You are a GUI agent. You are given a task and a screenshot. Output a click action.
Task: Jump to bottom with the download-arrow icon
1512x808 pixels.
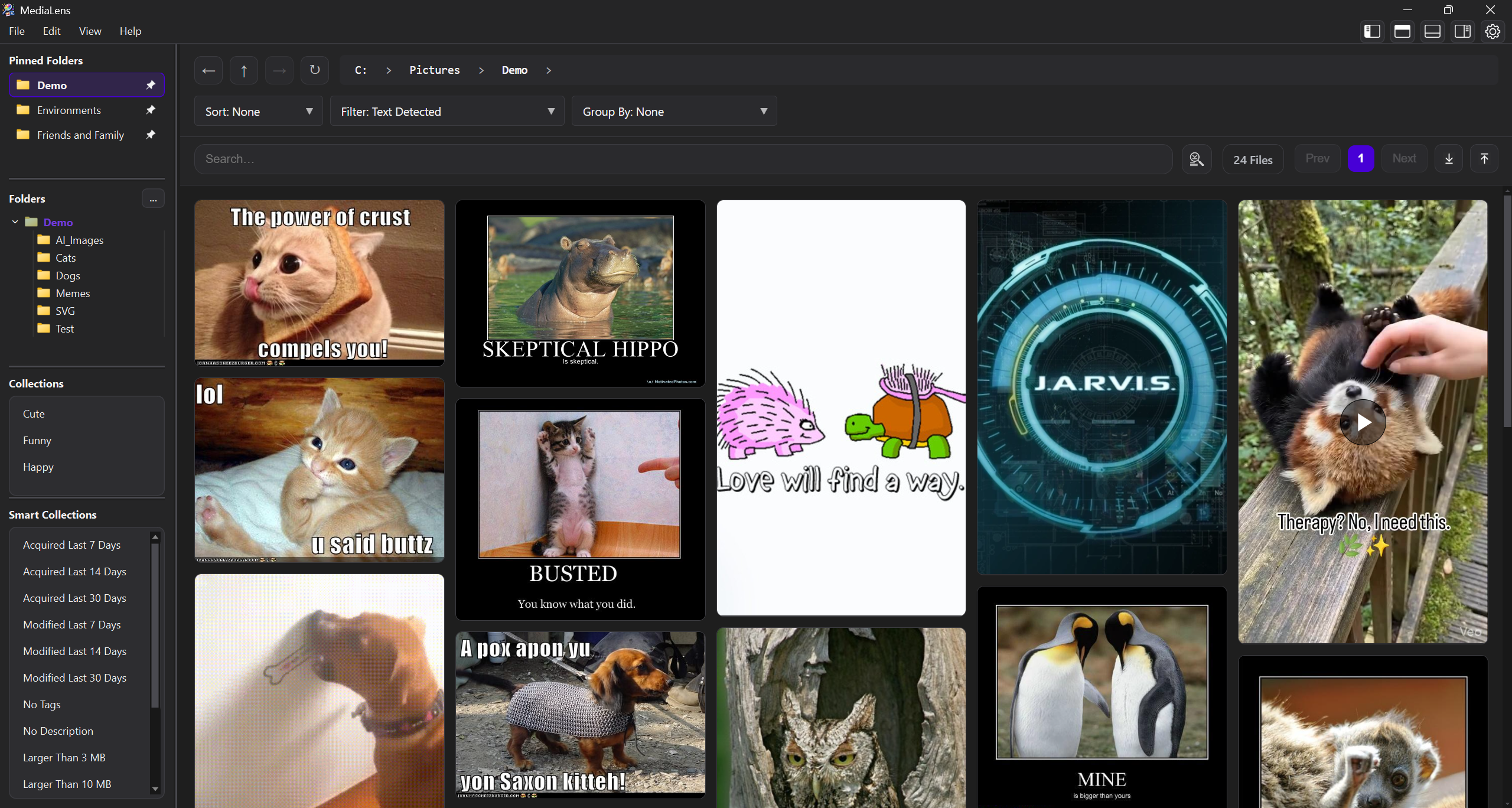(x=1449, y=159)
